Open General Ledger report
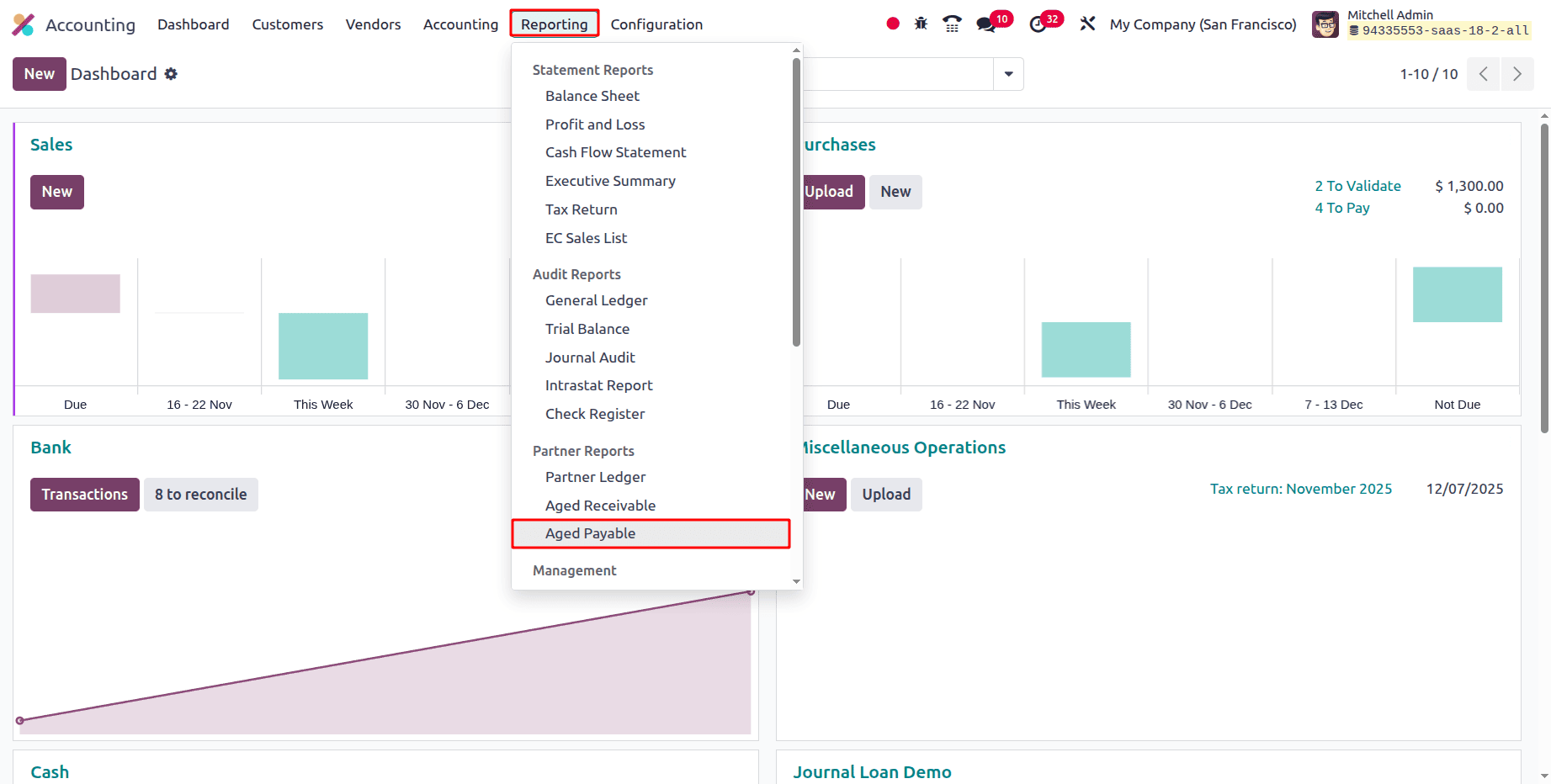1551x784 pixels. coord(651,300)
